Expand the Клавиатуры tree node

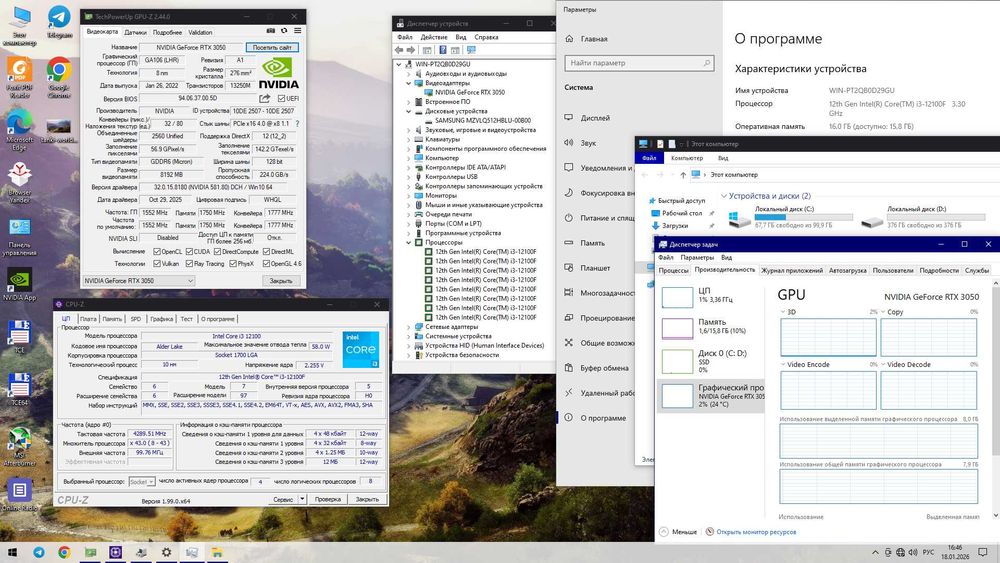[x=409, y=139]
